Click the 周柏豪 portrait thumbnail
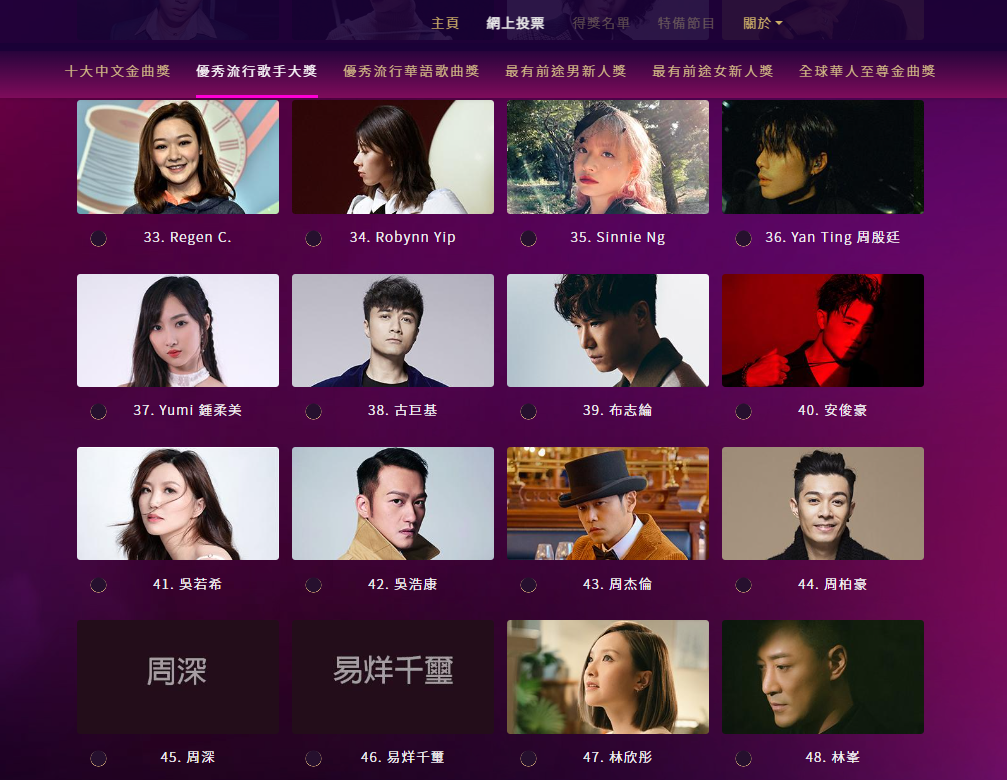 pos(823,503)
